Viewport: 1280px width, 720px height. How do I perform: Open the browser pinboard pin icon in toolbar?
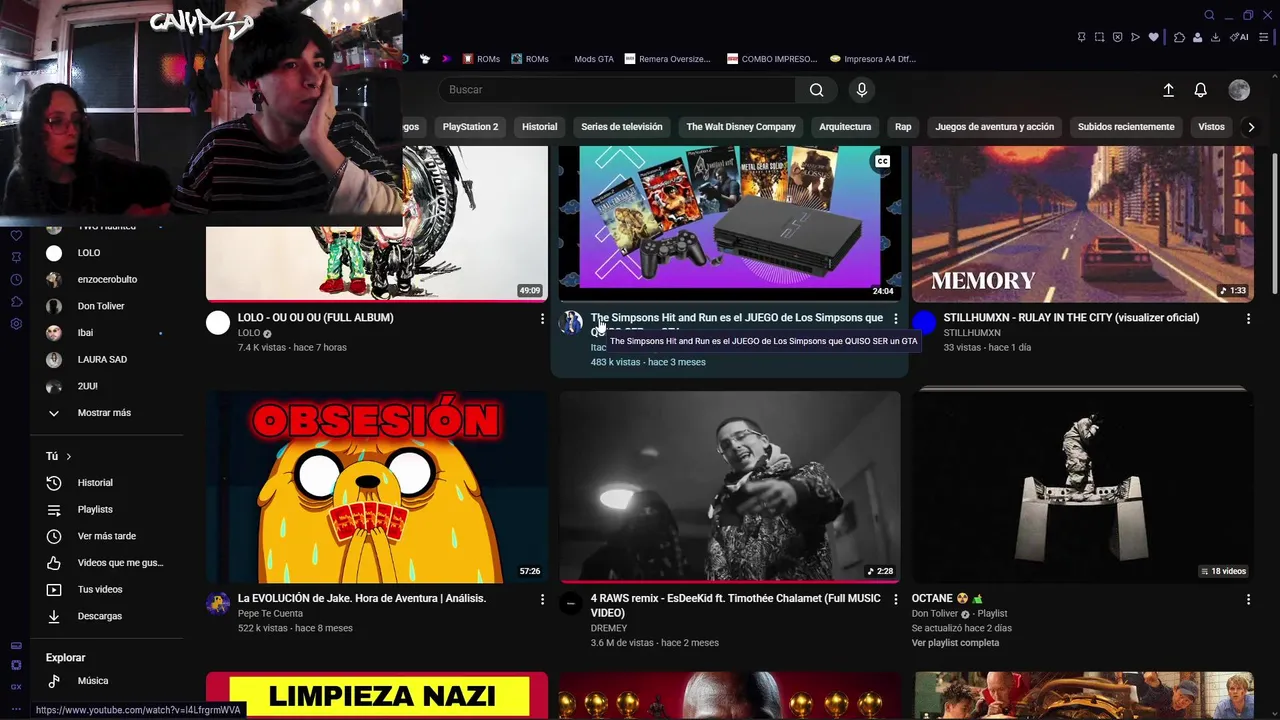1081,37
